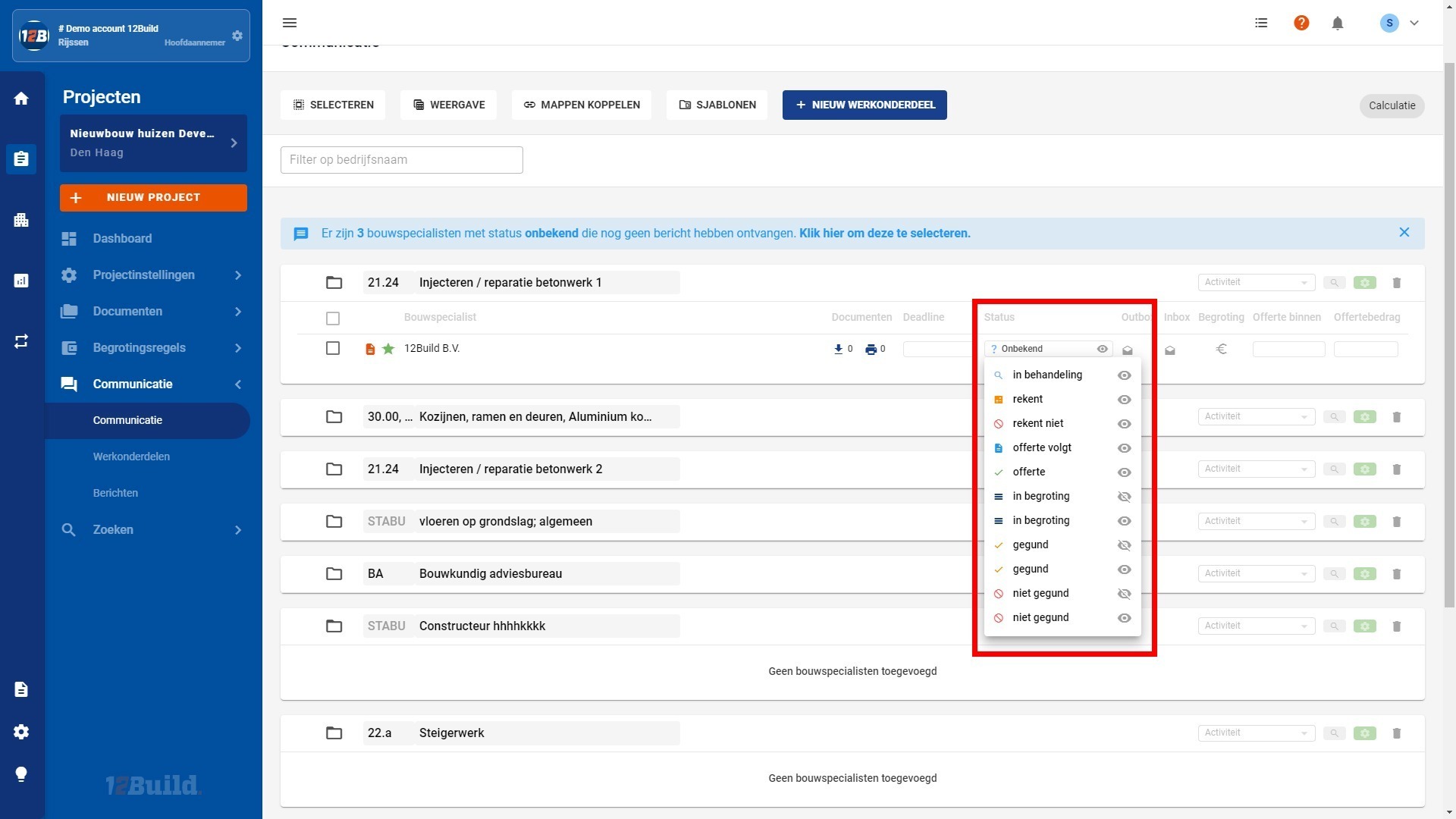
Task: Follow the Klik hier om deze te selecteren link
Action: pyautogui.click(x=884, y=234)
